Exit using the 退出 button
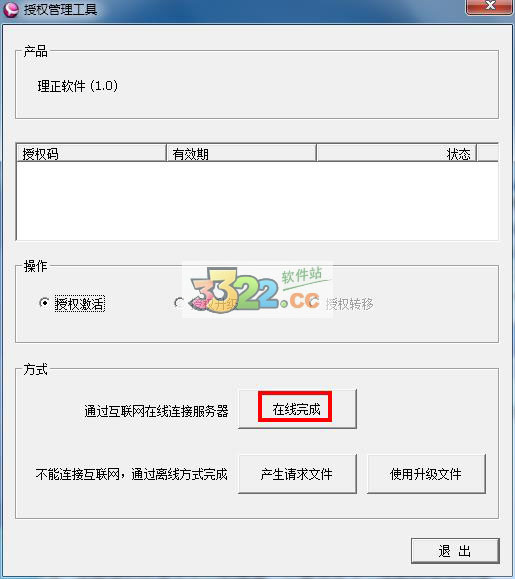 [455, 551]
